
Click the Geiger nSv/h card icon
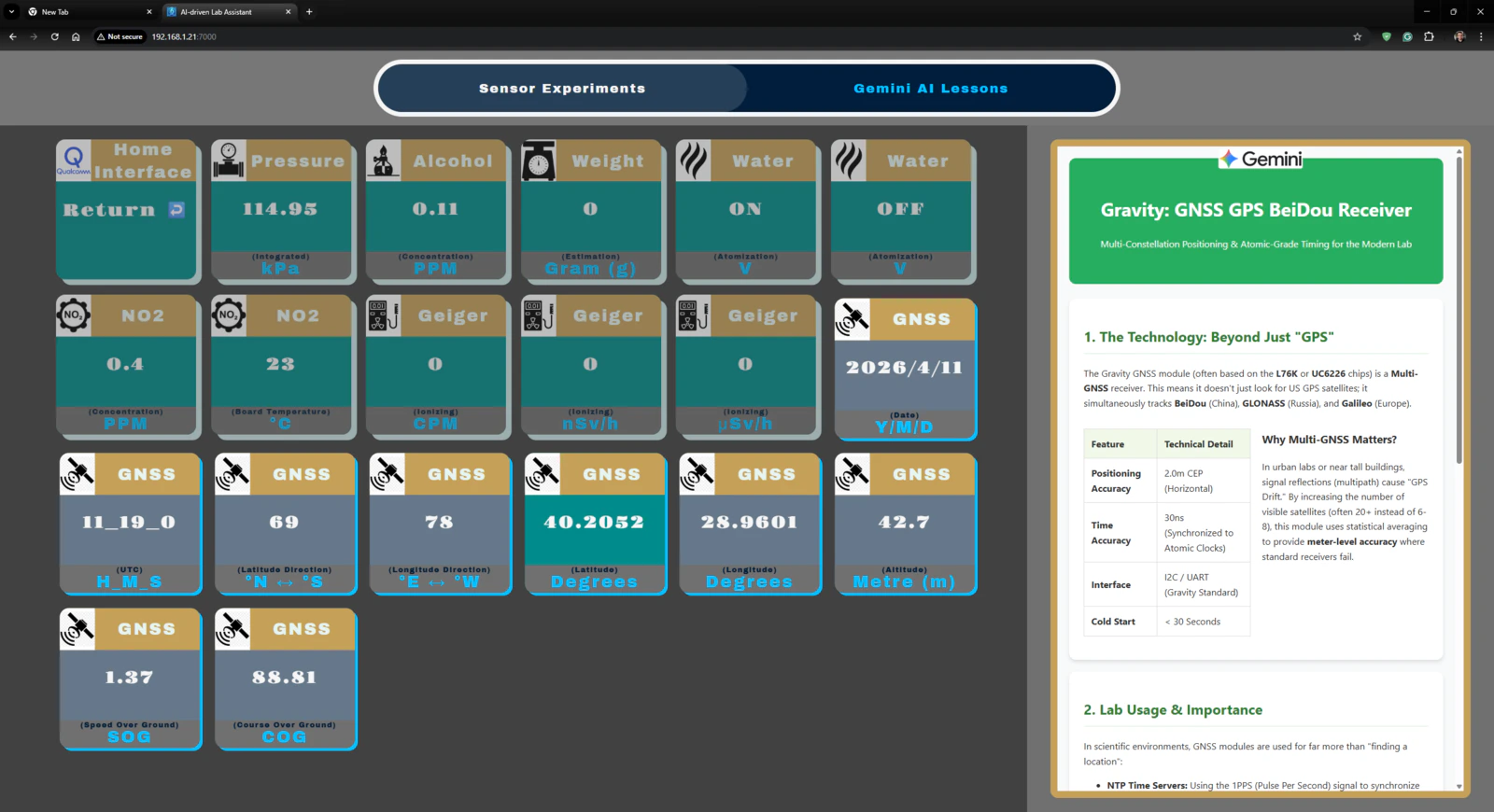539,315
